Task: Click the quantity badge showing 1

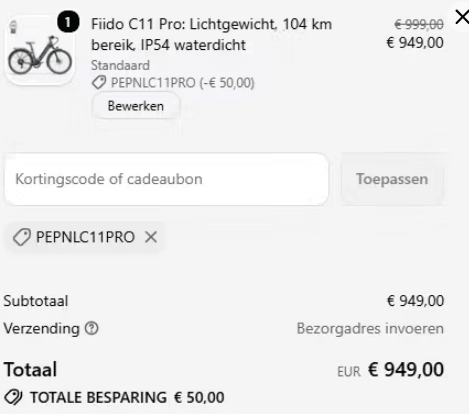Action: 68,22
